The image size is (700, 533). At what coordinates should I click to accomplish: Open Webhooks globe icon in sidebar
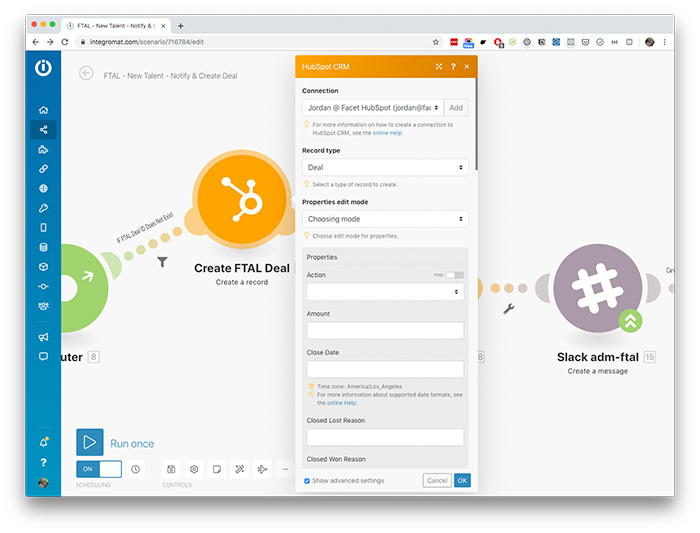pyautogui.click(x=43, y=188)
